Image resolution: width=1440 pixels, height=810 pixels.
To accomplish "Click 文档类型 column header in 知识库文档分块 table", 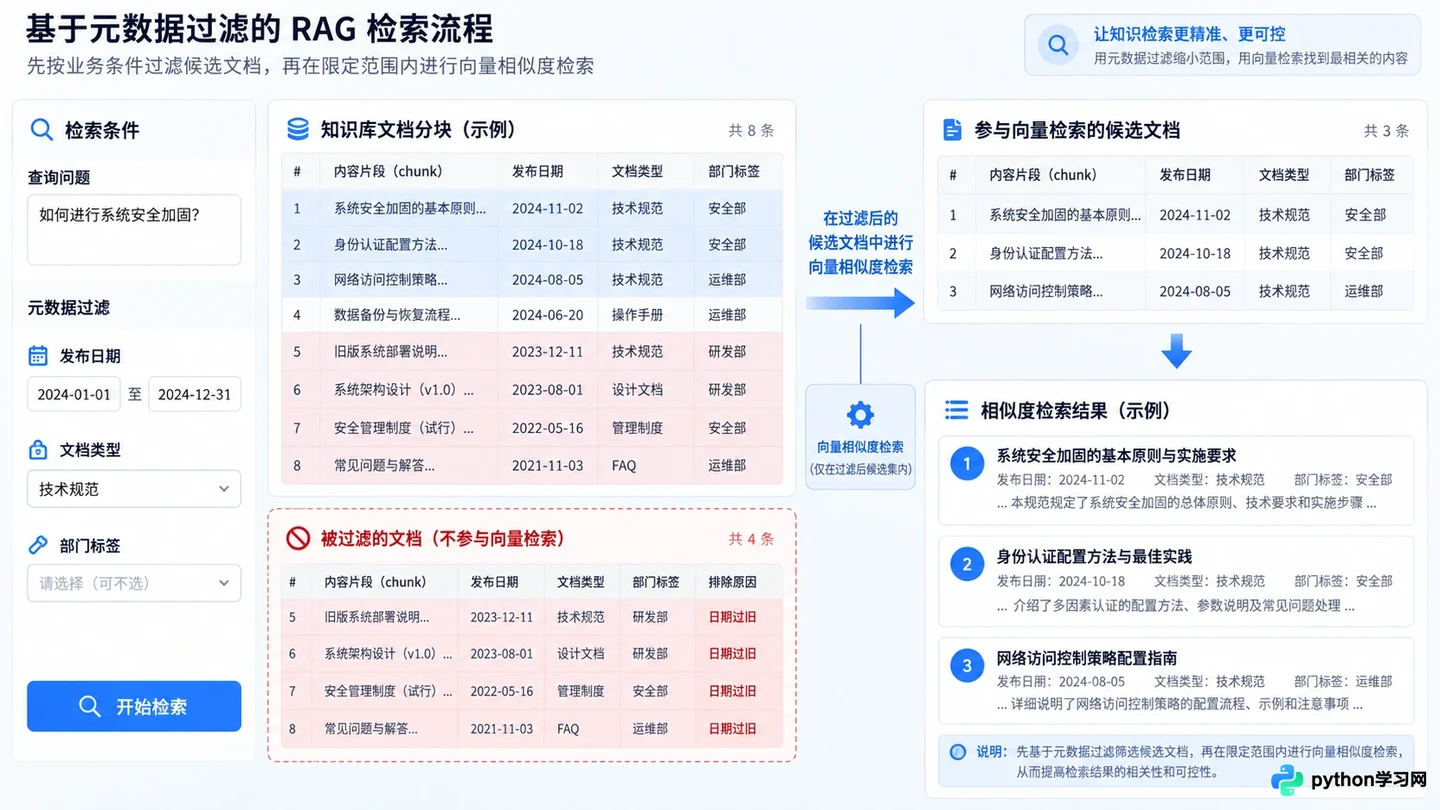I will (x=637, y=171).
